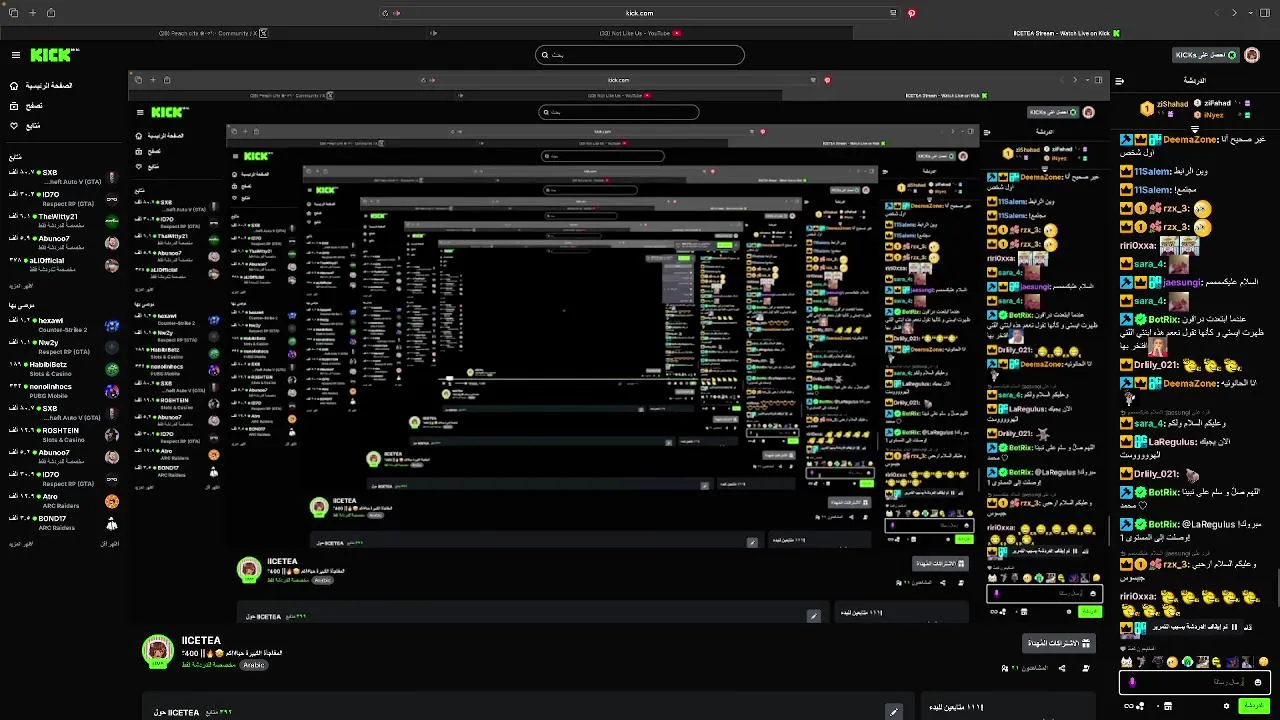This screenshot has width=1280, height=720.
Task: Open BOND17 ARC Raiders channel
Action: [62, 523]
